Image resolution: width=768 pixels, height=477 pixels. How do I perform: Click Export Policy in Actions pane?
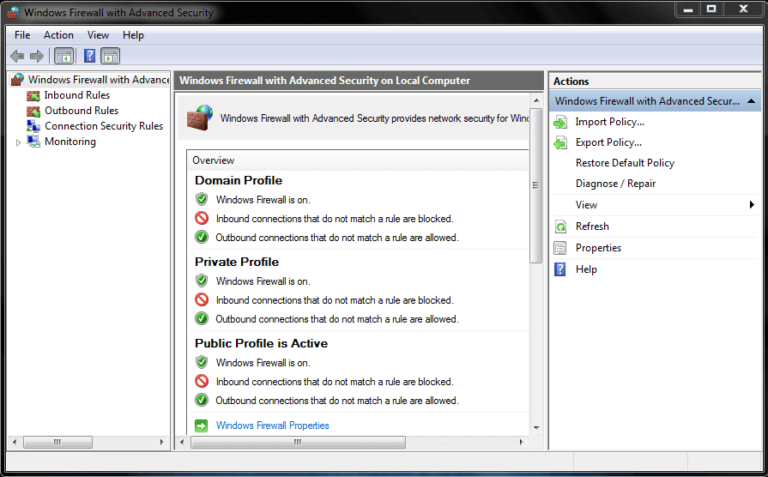click(608, 143)
